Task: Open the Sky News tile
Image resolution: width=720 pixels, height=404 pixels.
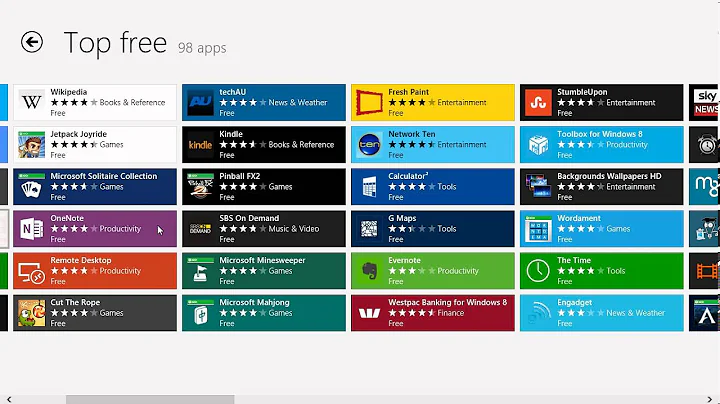Action: pos(704,102)
